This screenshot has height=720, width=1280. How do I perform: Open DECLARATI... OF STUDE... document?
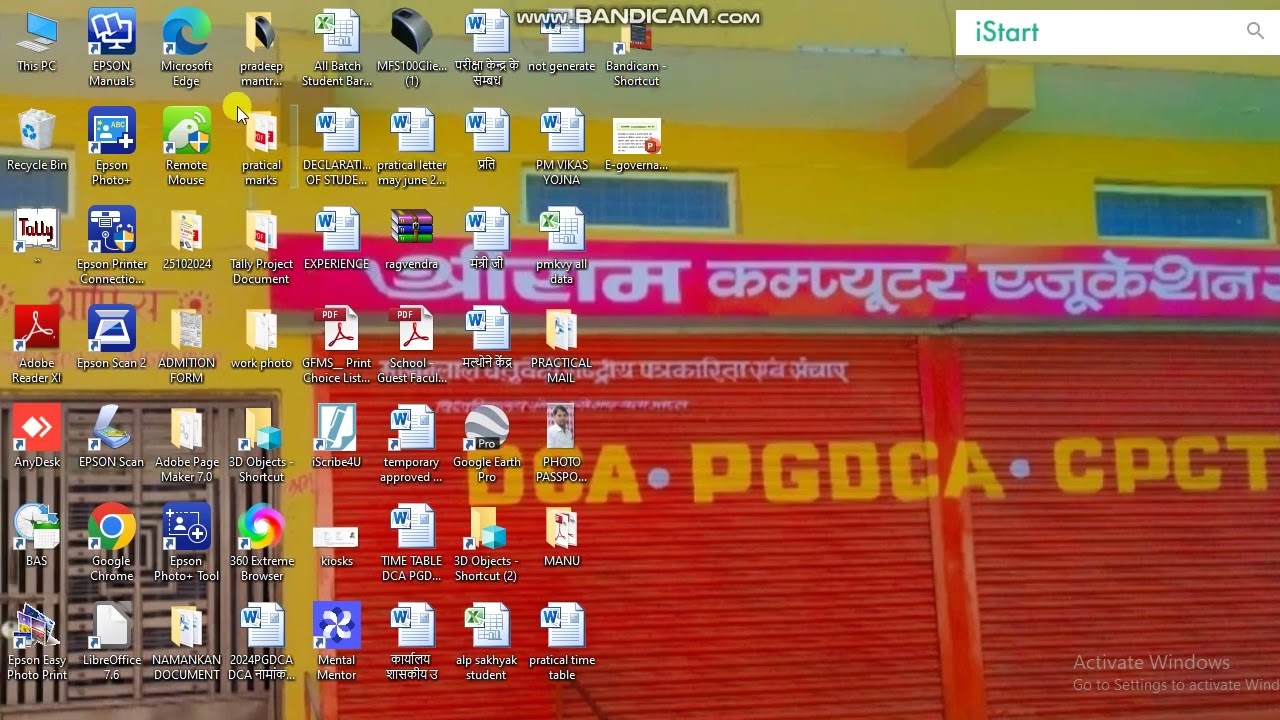point(337,148)
